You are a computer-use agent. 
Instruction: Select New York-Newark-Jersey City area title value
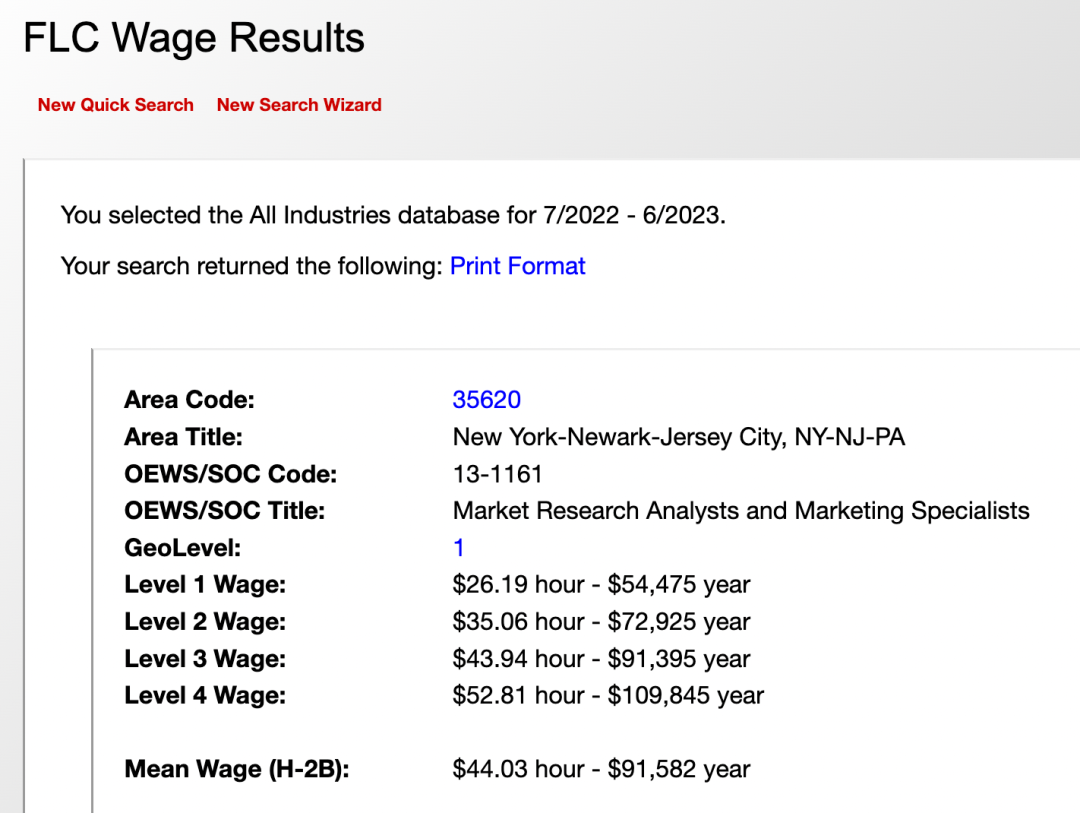678,437
